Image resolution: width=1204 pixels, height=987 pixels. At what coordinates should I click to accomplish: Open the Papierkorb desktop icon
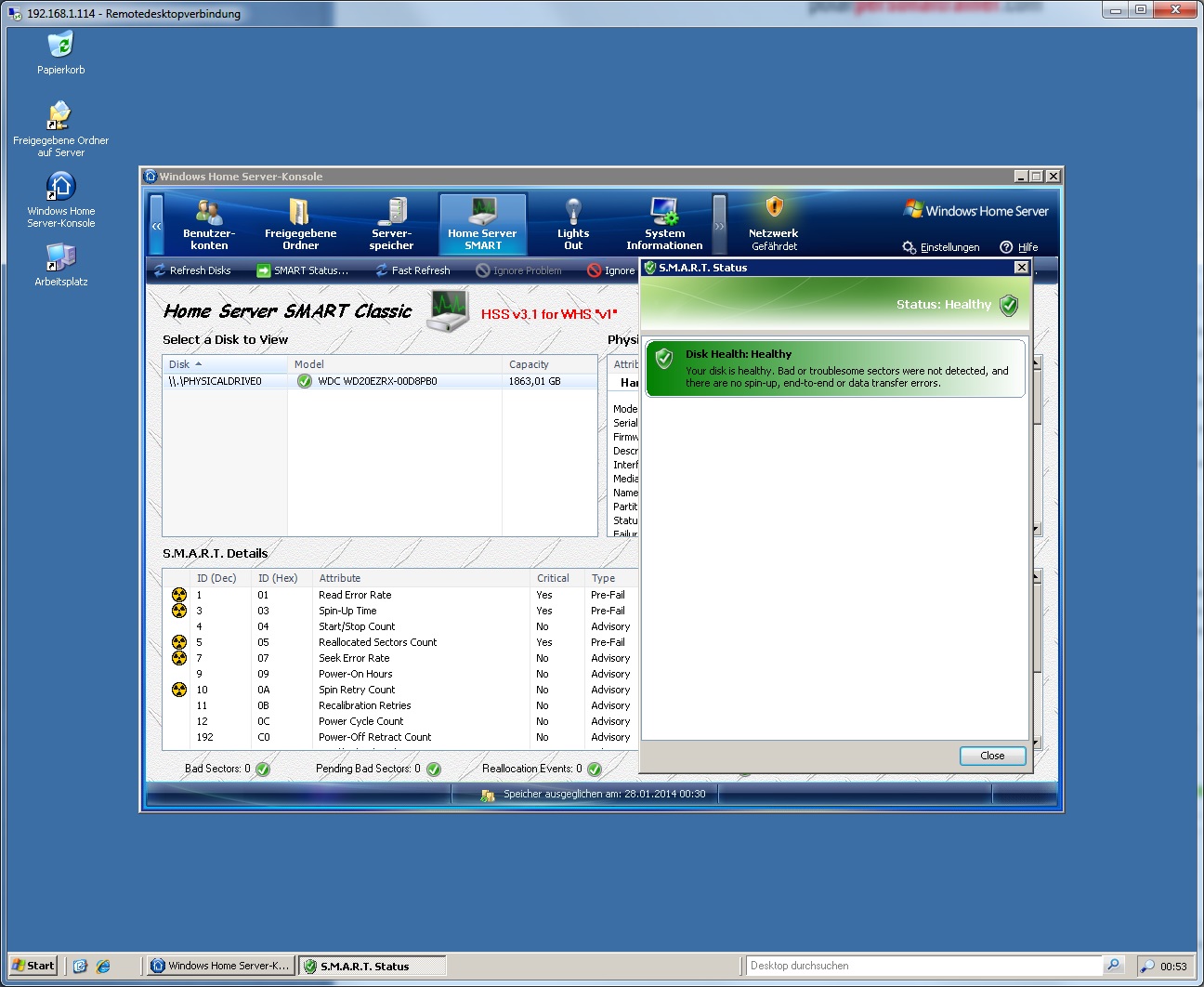[60, 53]
